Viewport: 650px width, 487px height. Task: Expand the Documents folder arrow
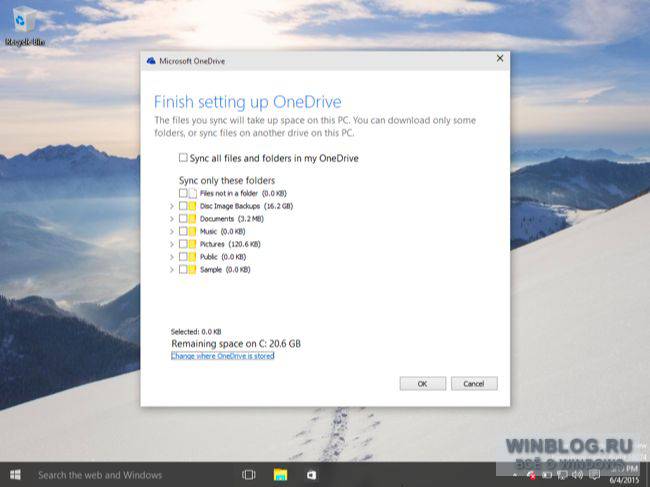(172, 219)
